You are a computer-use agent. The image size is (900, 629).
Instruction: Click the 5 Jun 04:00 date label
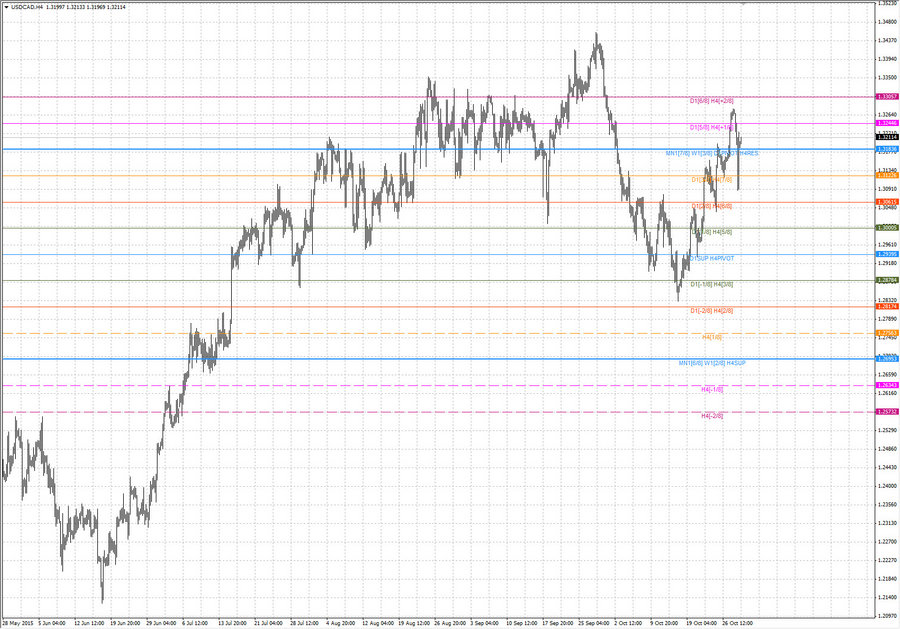[52, 623]
